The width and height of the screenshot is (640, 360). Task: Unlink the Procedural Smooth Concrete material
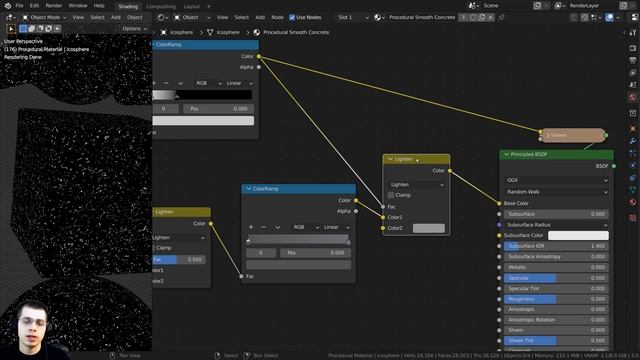(491, 18)
